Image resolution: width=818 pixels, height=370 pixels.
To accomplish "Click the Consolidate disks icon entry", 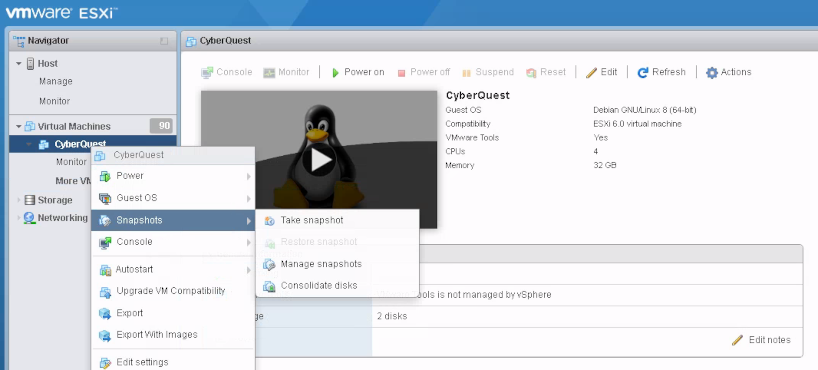I will pyautogui.click(x=269, y=286).
